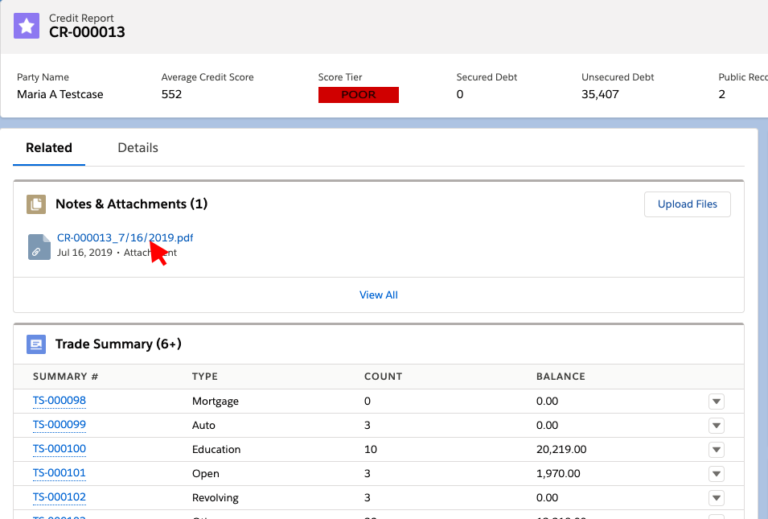Screen dimensions: 768x519
Task: Expand row actions for the Education row
Action: tap(716, 449)
